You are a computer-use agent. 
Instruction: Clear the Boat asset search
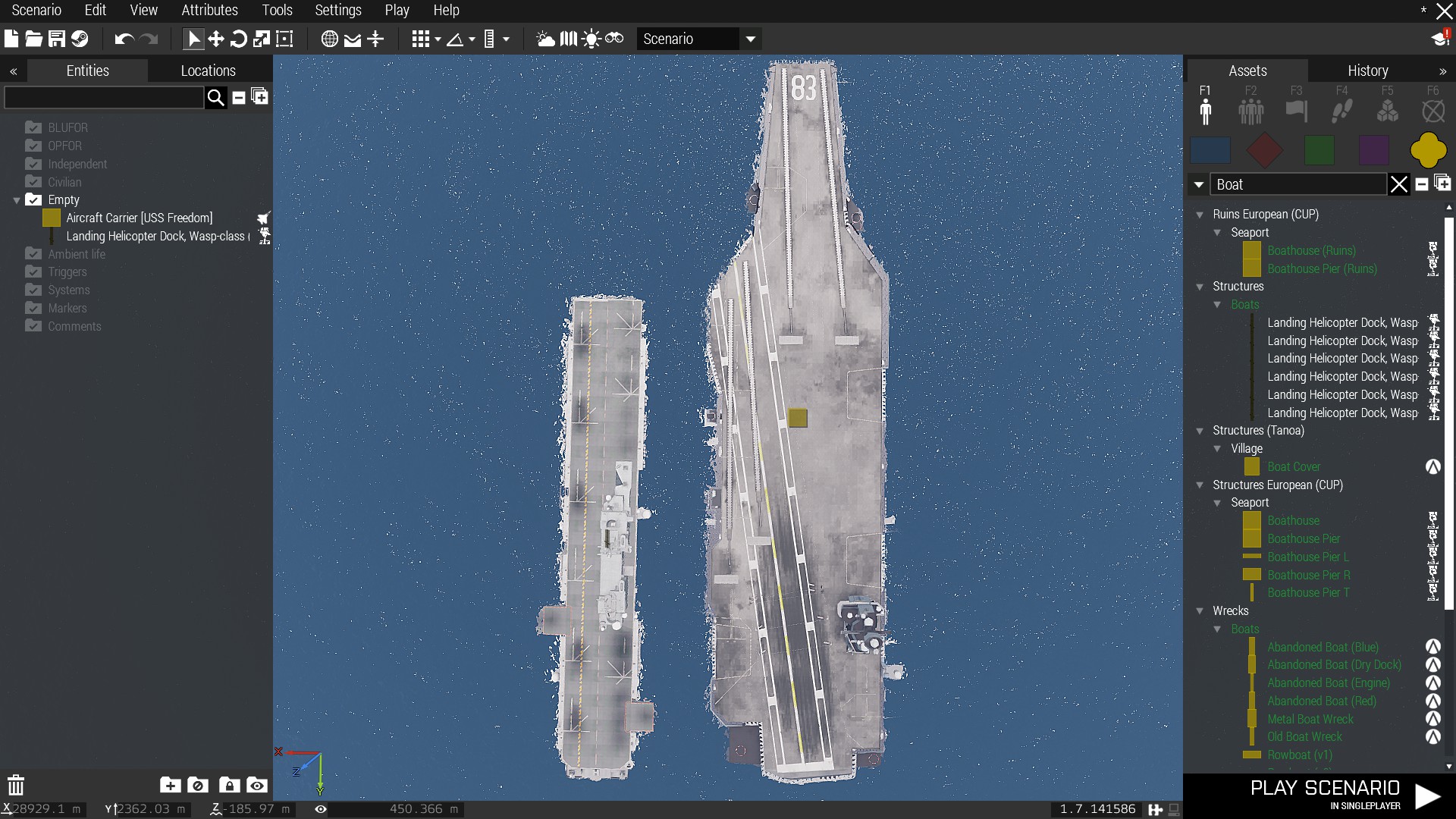(1399, 184)
